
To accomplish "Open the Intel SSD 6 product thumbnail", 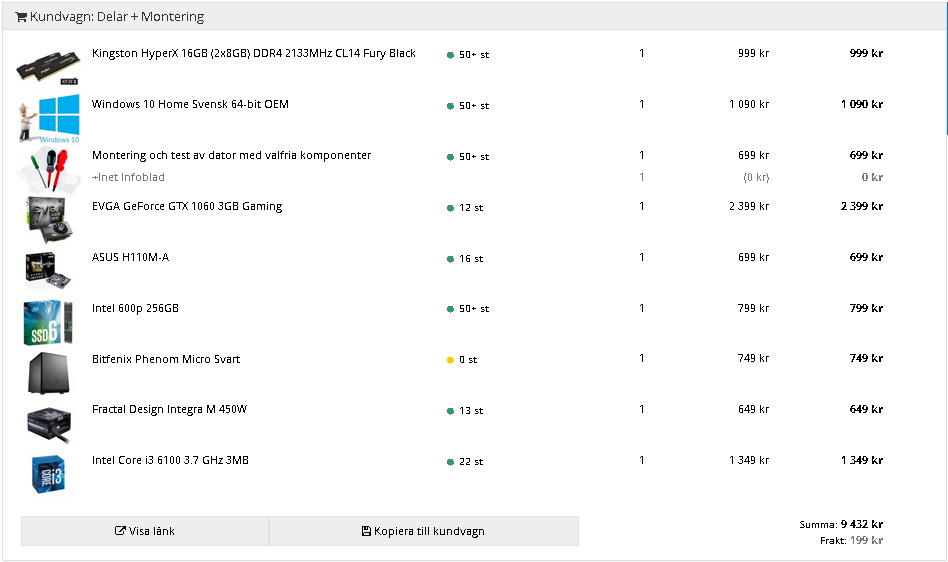I will click(x=48, y=322).
